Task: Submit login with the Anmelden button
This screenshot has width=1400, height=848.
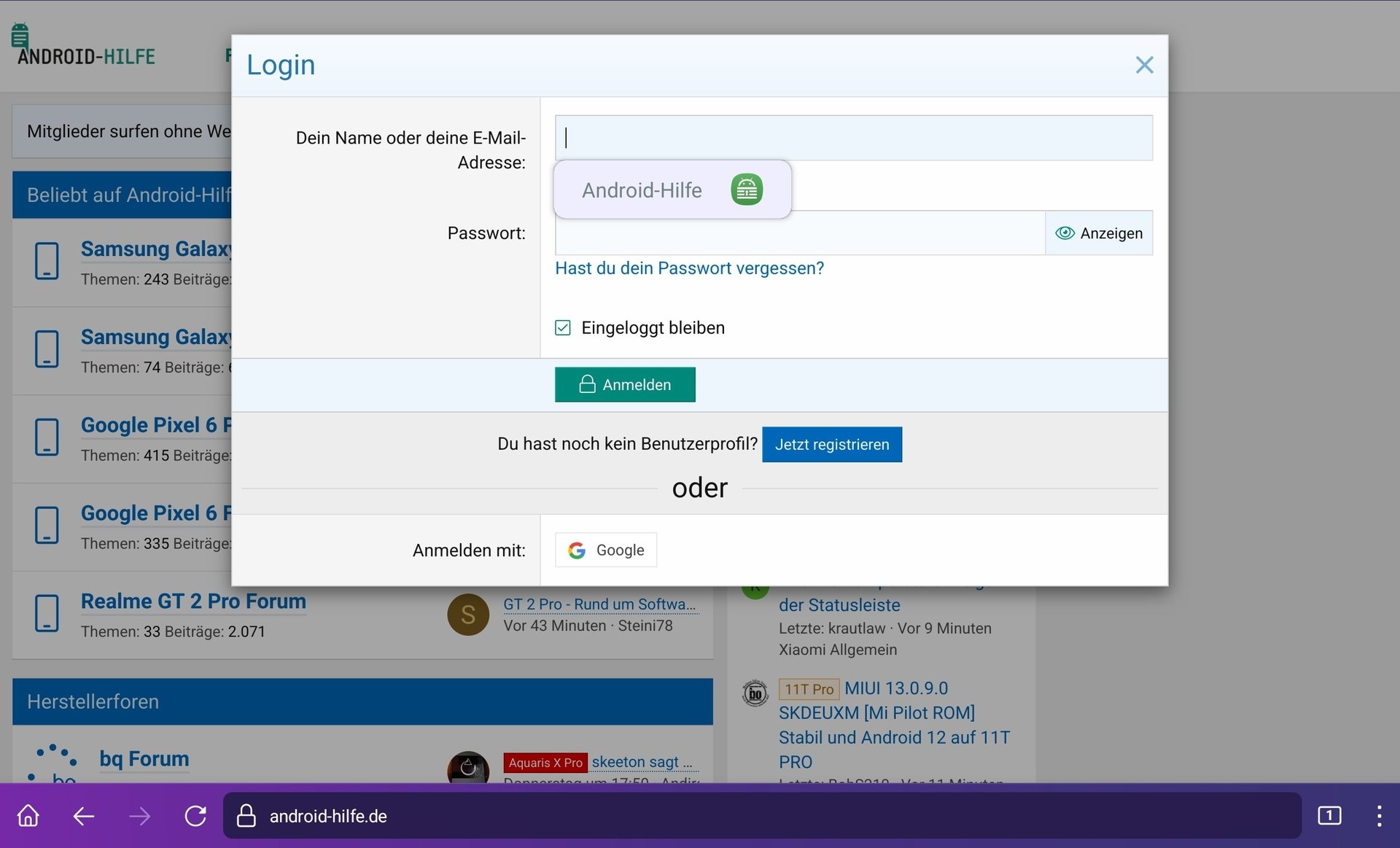Action: point(625,384)
